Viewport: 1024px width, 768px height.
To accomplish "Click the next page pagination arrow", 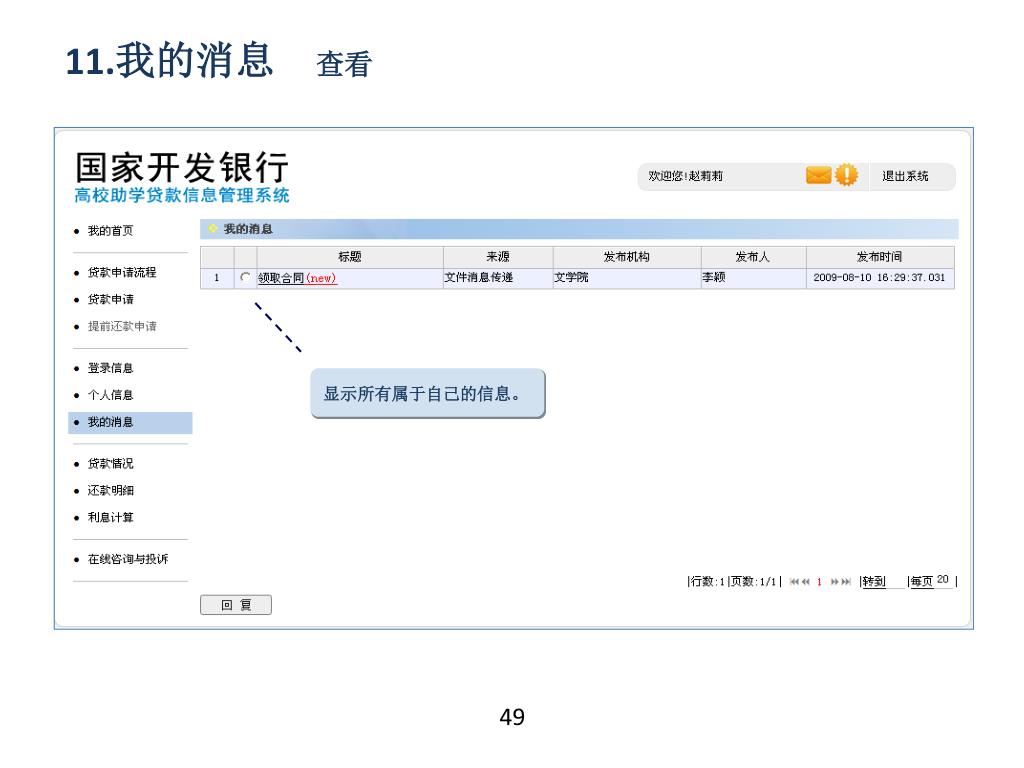I will point(835,581).
